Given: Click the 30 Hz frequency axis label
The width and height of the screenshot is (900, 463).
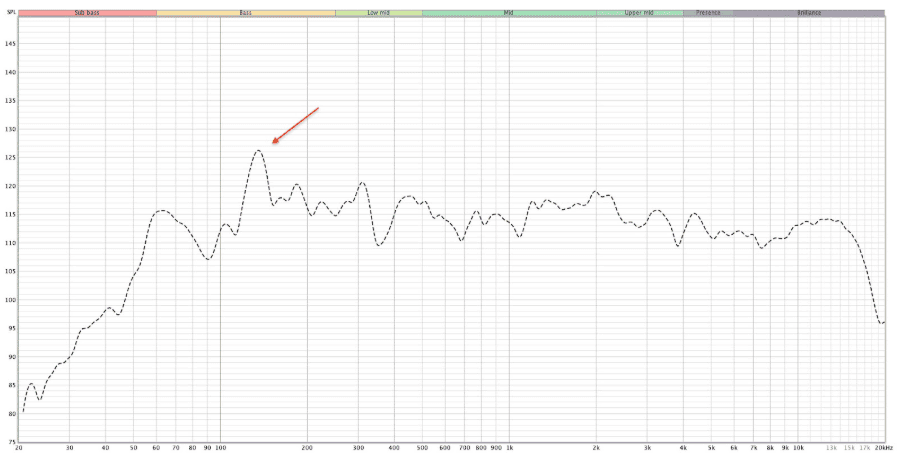Looking at the screenshot, I should 69,448.
